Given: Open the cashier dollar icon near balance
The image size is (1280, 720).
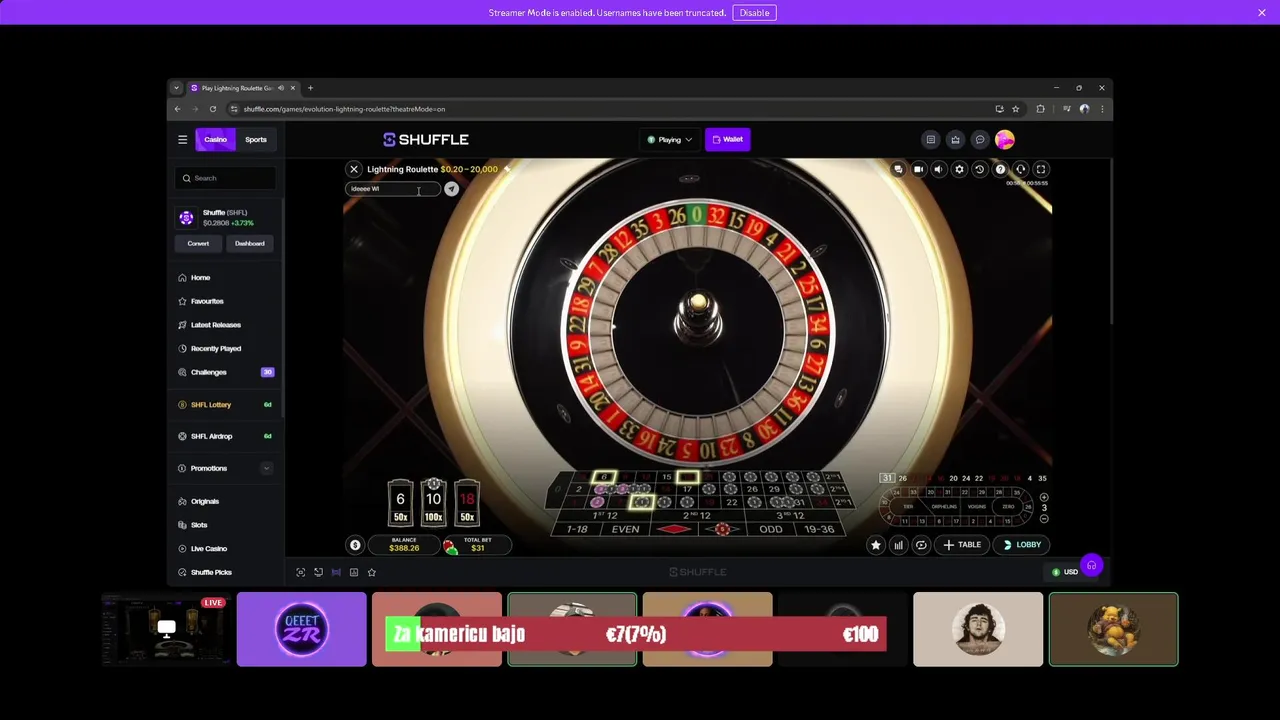Looking at the screenshot, I should [354, 545].
